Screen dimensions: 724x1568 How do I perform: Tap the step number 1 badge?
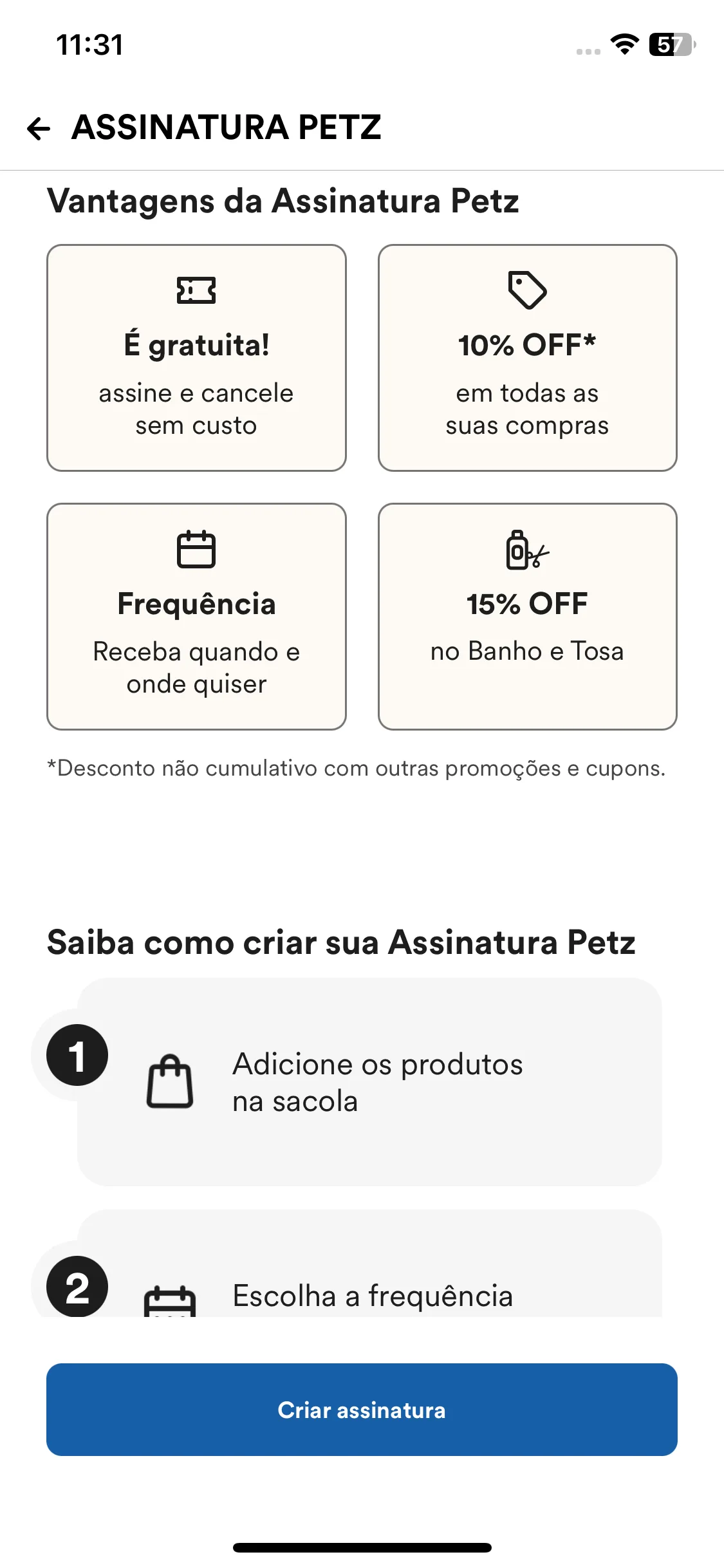[77, 1055]
